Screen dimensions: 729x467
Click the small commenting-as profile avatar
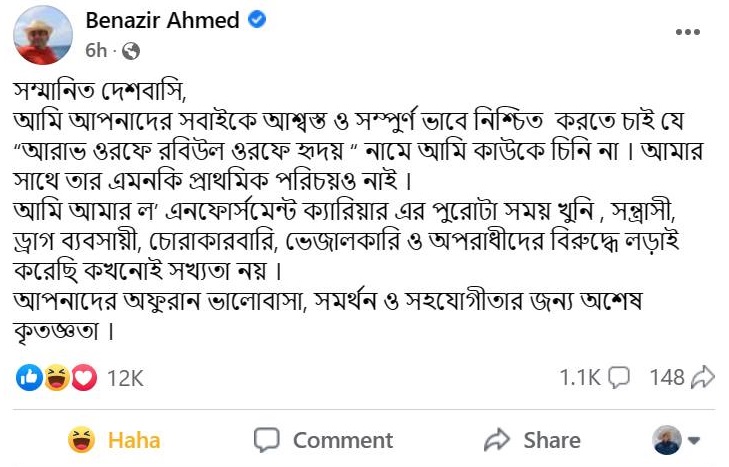[x=667, y=440]
